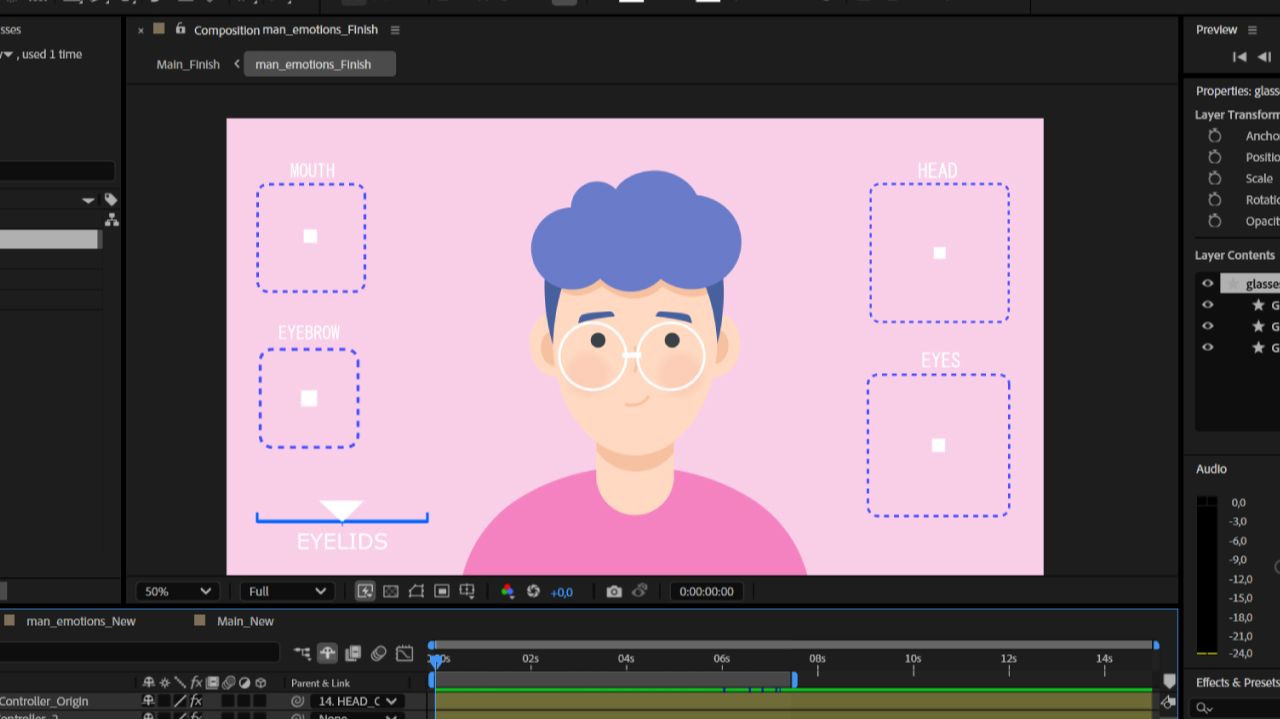Image resolution: width=1280 pixels, height=719 pixels.
Task: Toggle third group eye under glasses
Action: point(1207,348)
